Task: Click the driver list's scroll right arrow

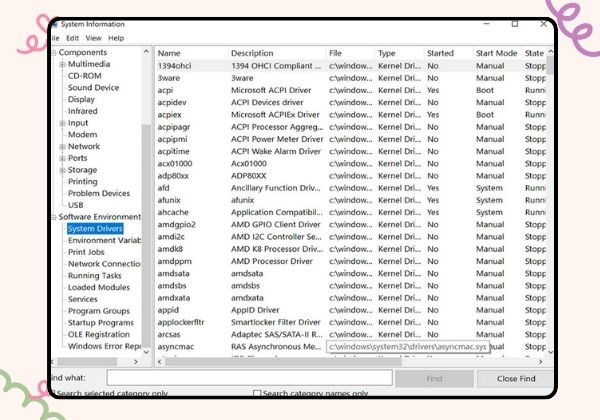Action: click(x=541, y=361)
